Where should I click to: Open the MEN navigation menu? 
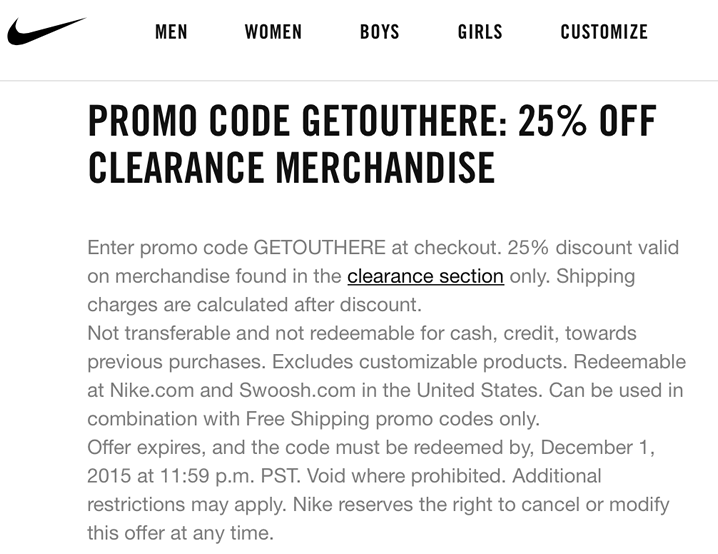(171, 32)
